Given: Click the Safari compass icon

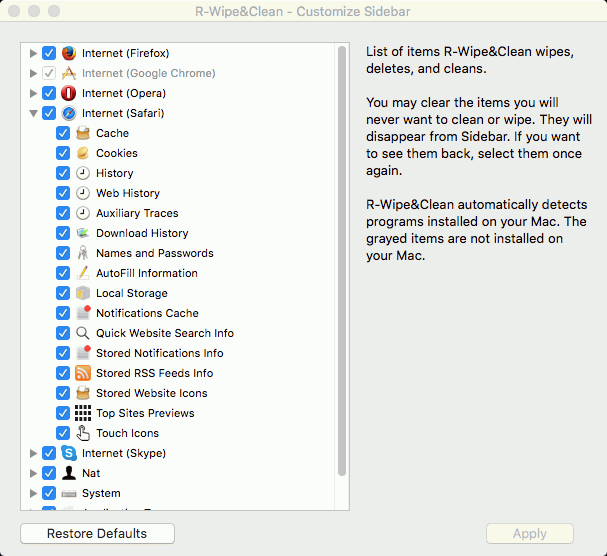Looking at the screenshot, I should pos(69,113).
